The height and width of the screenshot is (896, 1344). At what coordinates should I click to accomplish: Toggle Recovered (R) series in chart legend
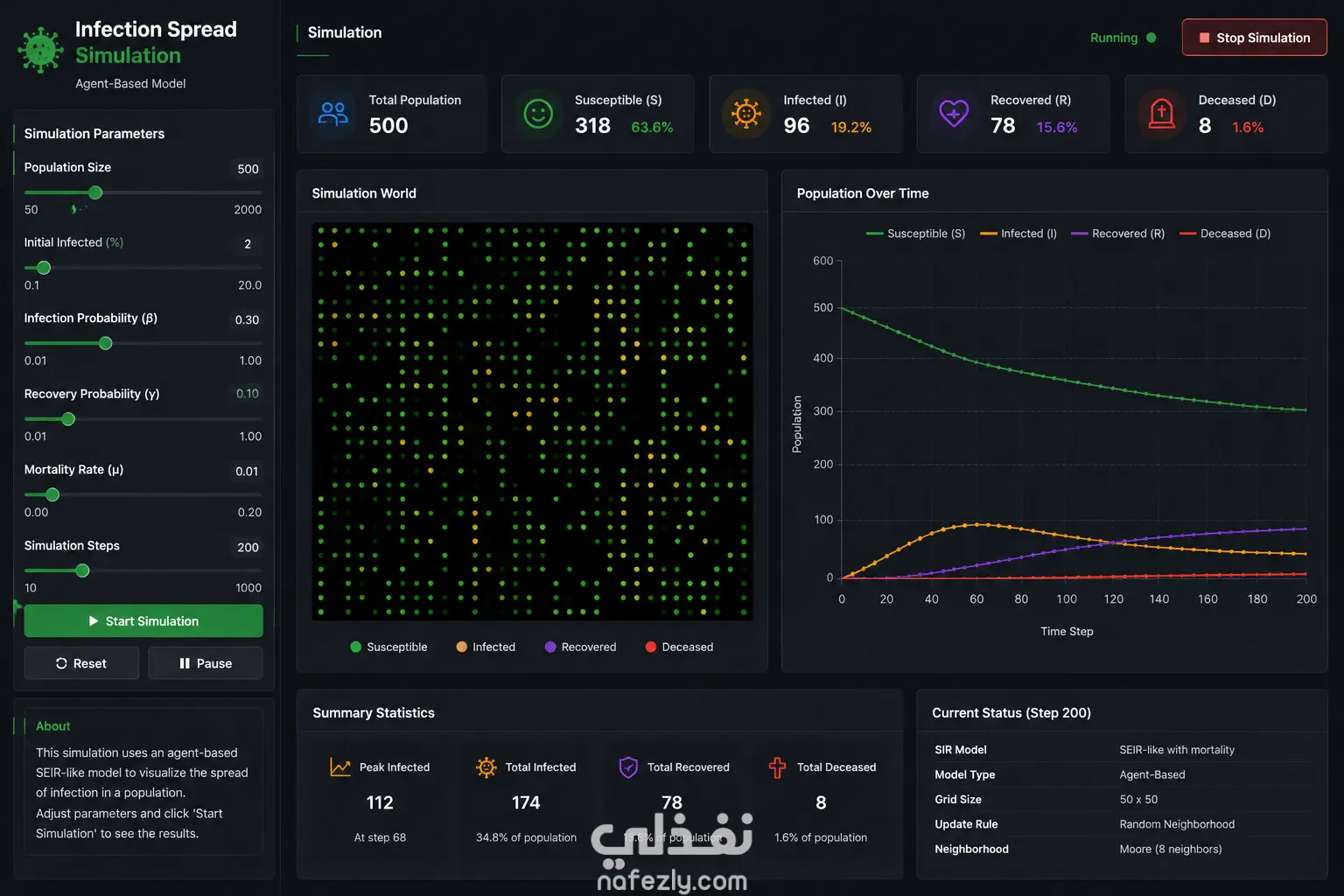[1117, 234]
